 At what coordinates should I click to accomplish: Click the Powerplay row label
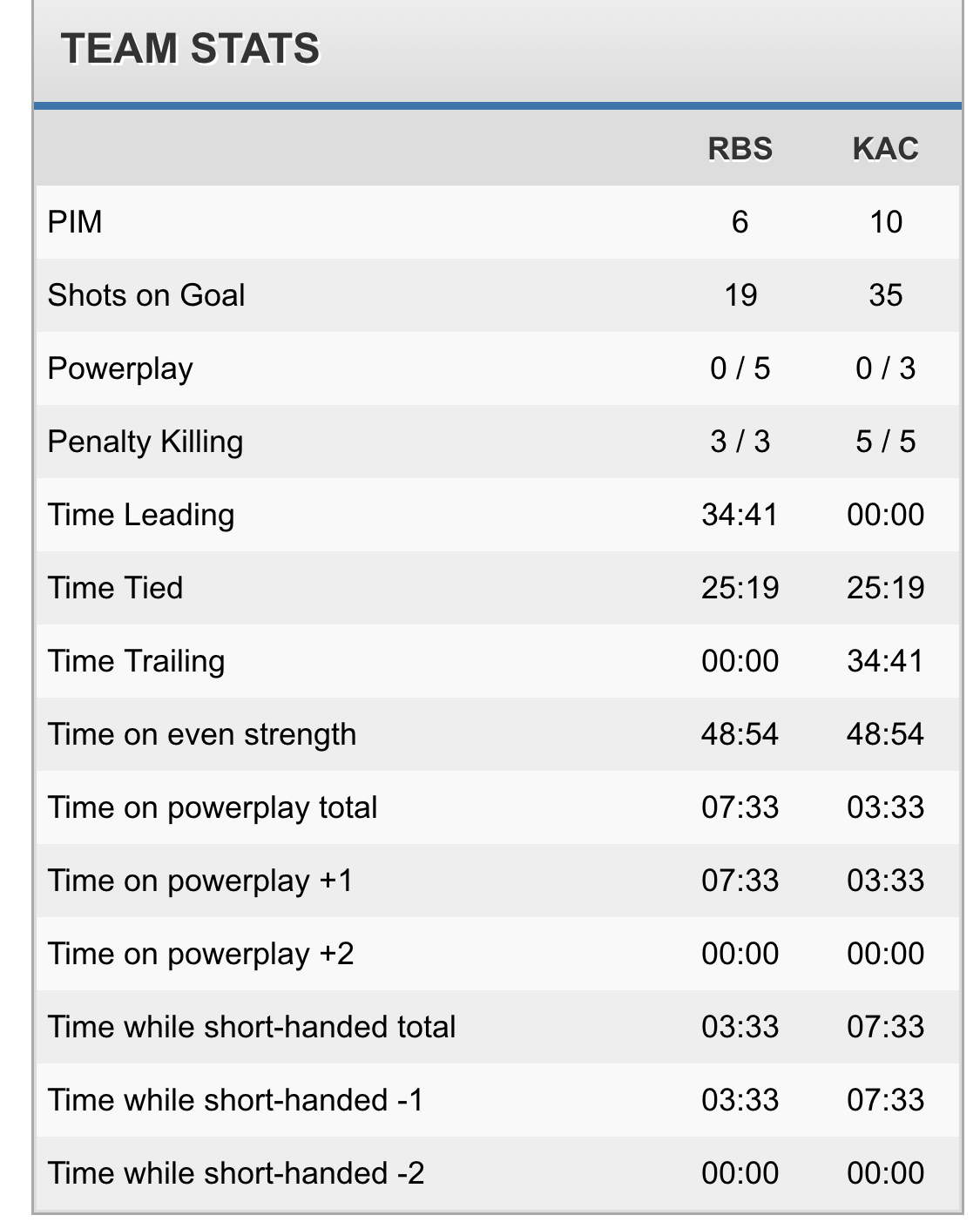tap(120, 368)
